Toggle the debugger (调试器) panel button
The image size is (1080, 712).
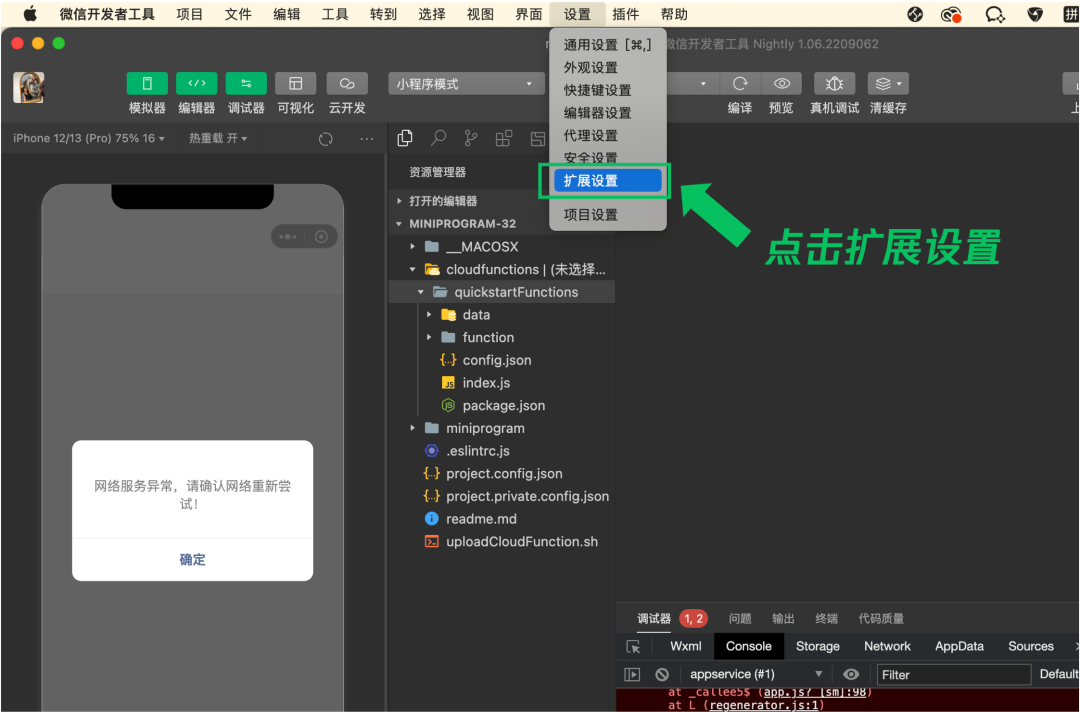point(246,83)
